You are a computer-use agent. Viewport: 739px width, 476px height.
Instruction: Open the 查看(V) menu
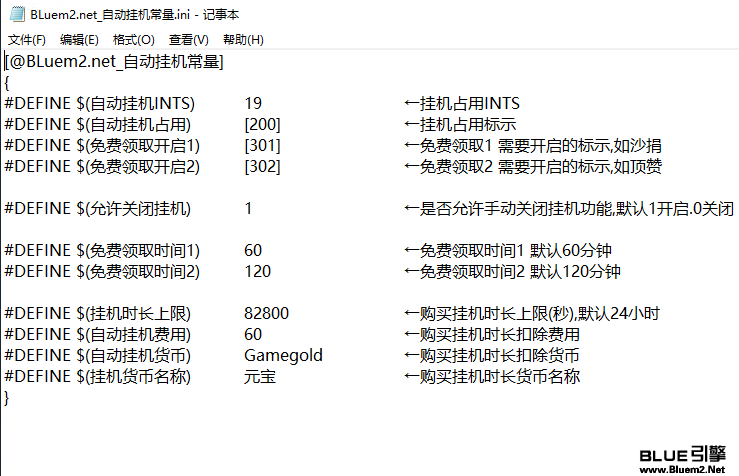click(189, 40)
